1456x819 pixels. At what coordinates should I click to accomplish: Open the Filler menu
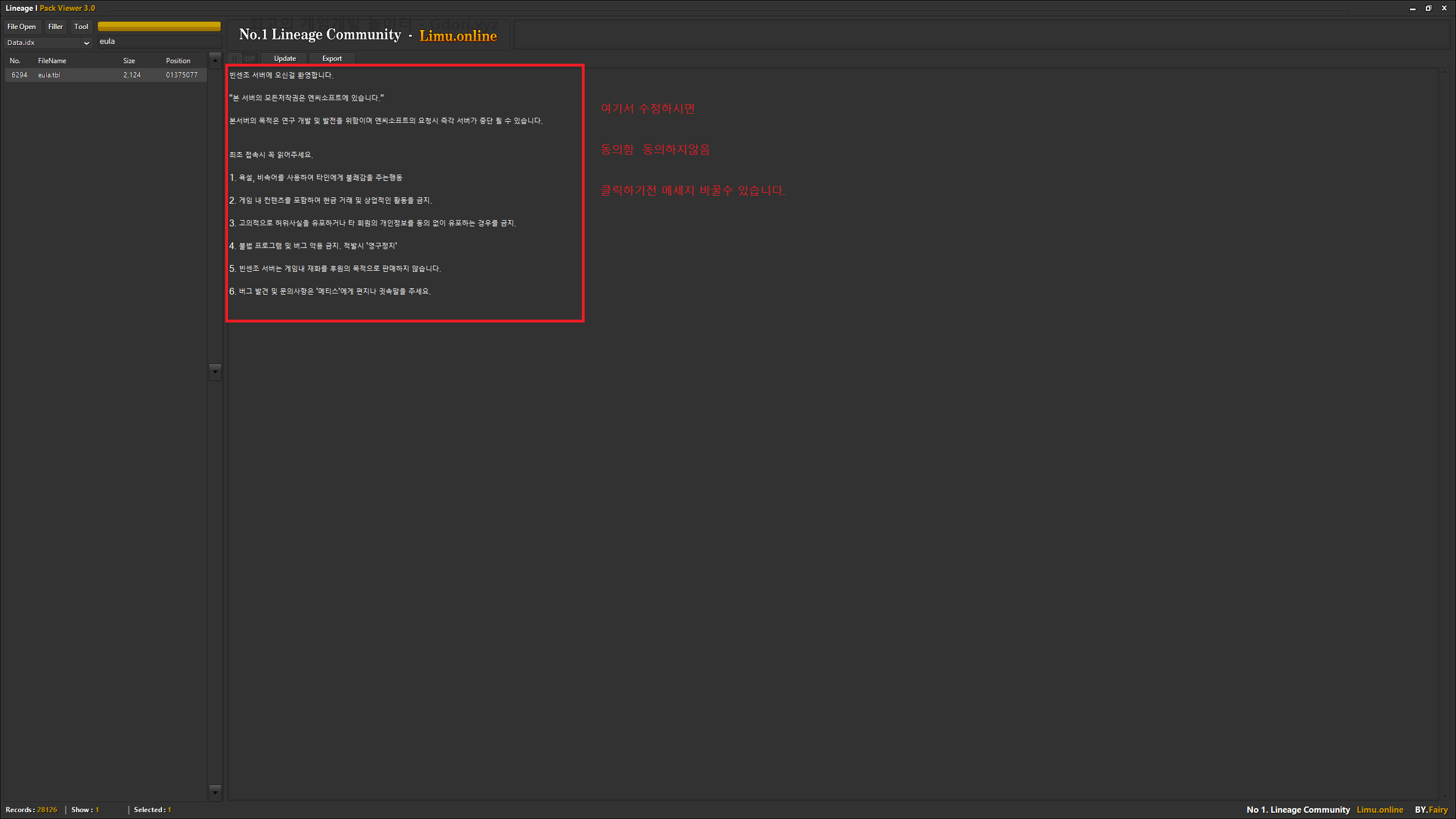click(x=55, y=27)
